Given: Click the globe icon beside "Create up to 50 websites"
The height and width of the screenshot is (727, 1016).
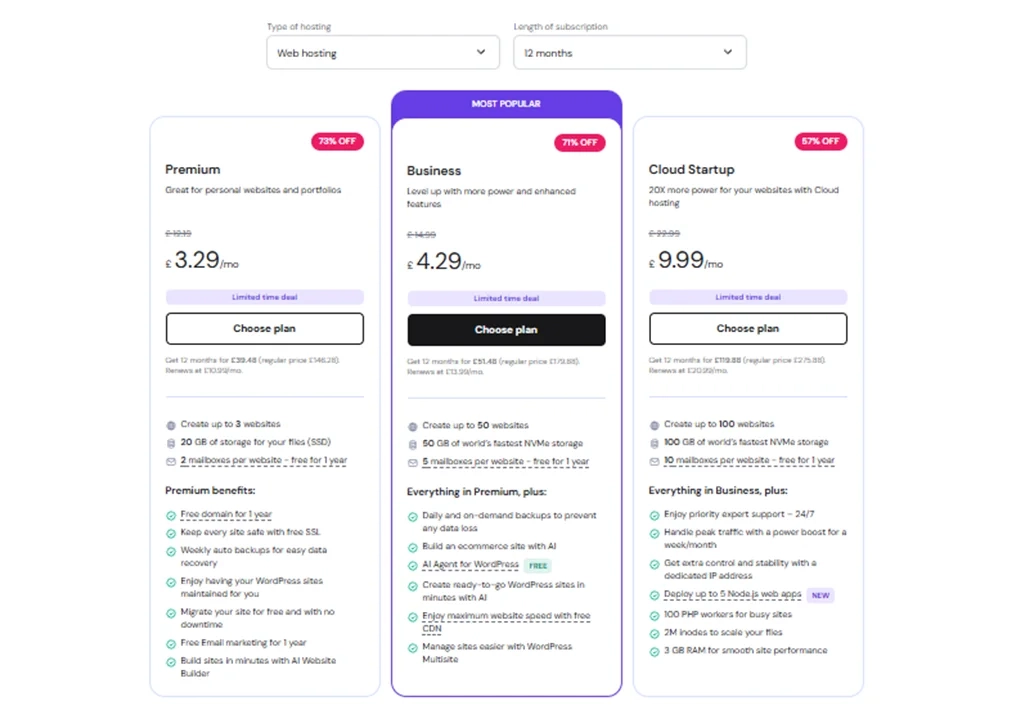Looking at the screenshot, I should (412, 424).
